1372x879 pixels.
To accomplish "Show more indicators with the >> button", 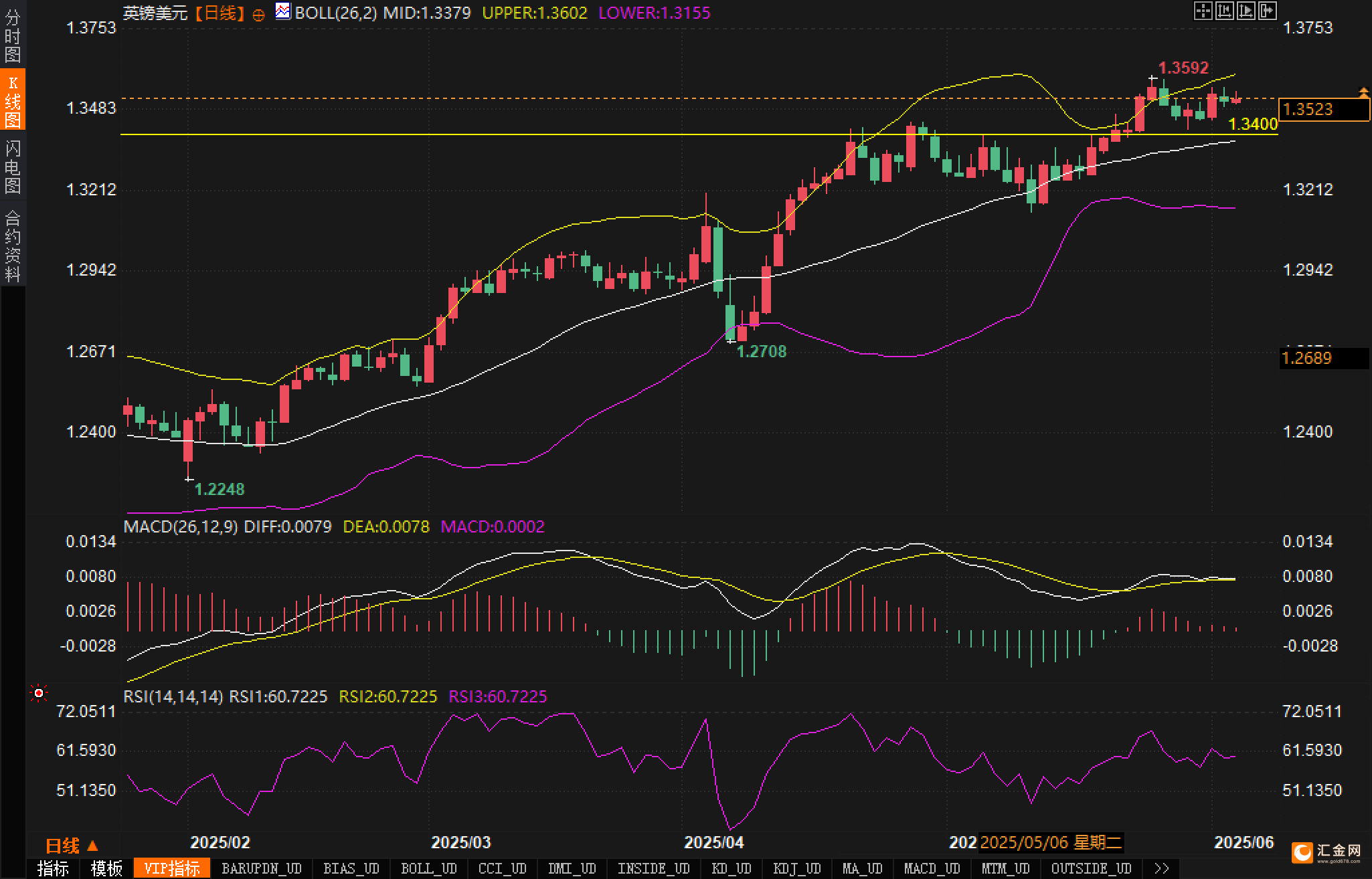I will (x=1162, y=868).
